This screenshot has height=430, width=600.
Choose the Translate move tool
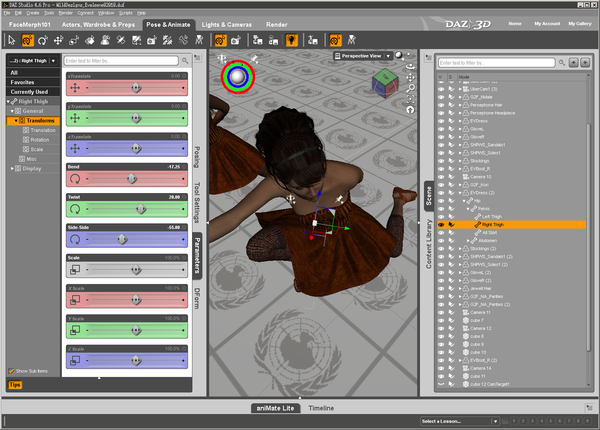[x=58, y=40]
